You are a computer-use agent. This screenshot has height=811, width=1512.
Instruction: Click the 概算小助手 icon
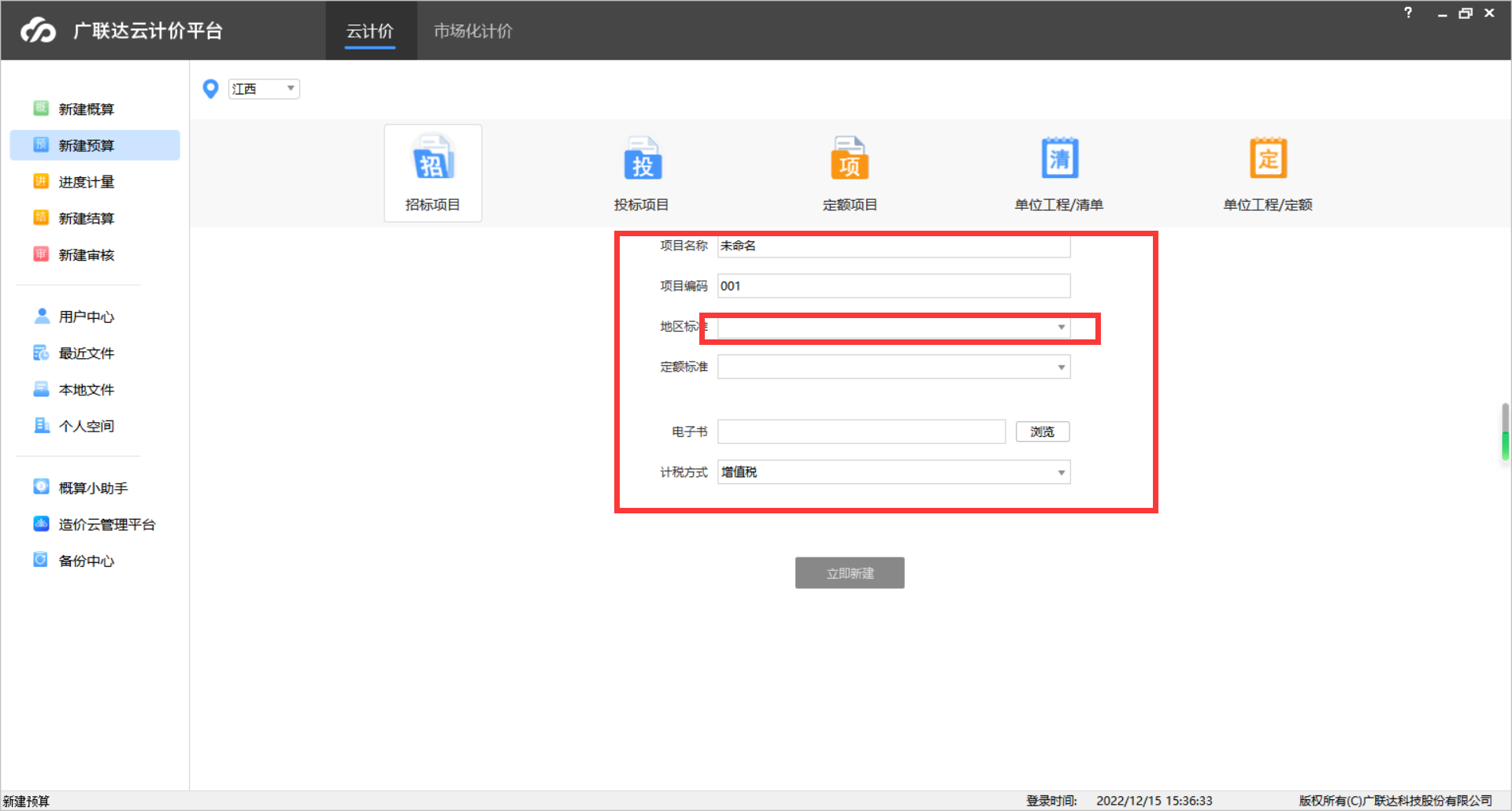pyautogui.click(x=41, y=487)
